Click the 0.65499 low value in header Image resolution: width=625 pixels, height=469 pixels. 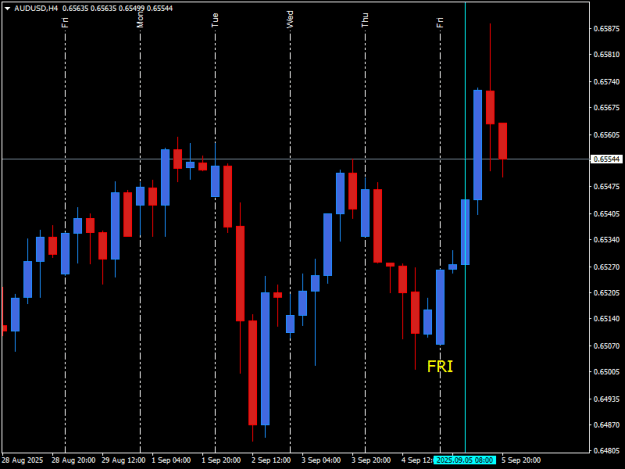[x=132, y=8]
